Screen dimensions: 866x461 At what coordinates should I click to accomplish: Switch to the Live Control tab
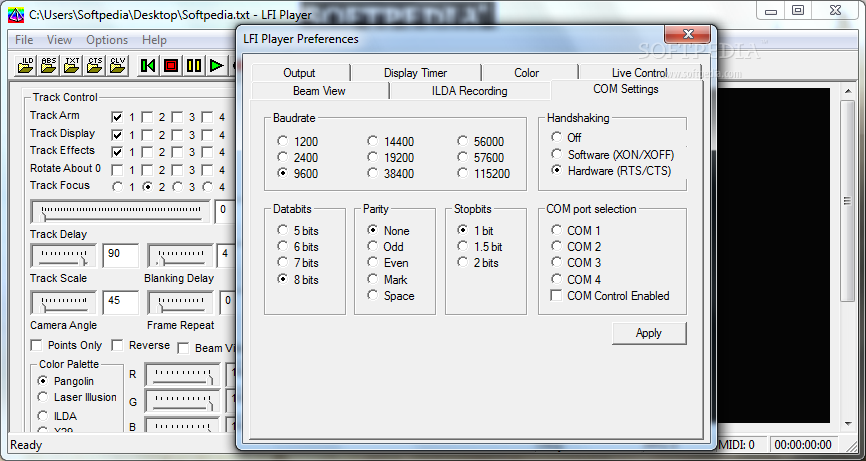639,73
